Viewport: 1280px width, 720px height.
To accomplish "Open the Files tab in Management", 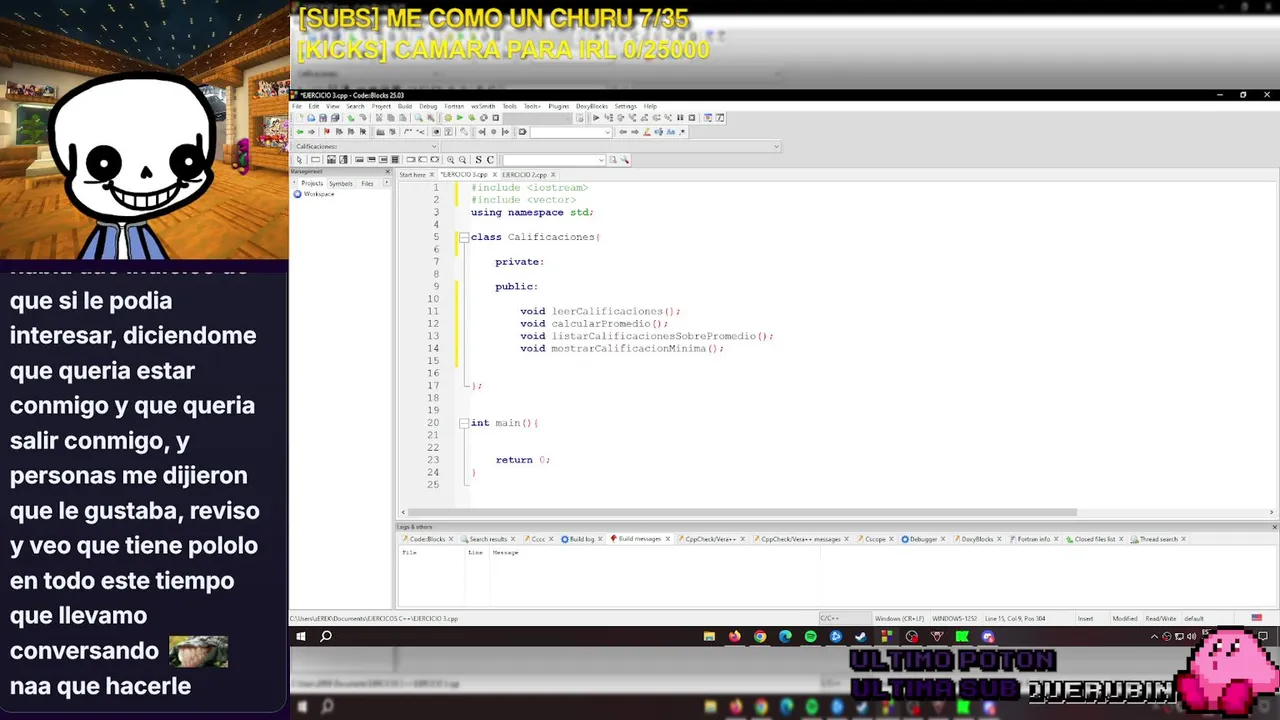I will tap(367, 183).
